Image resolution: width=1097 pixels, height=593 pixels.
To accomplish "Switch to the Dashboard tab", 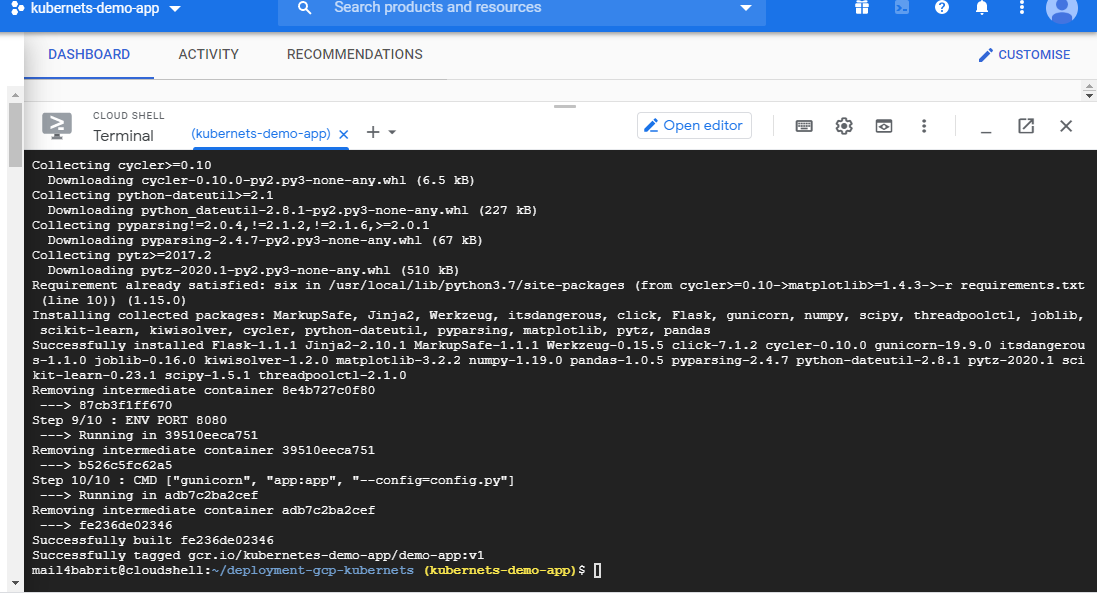I will click(x=89, y=55).
